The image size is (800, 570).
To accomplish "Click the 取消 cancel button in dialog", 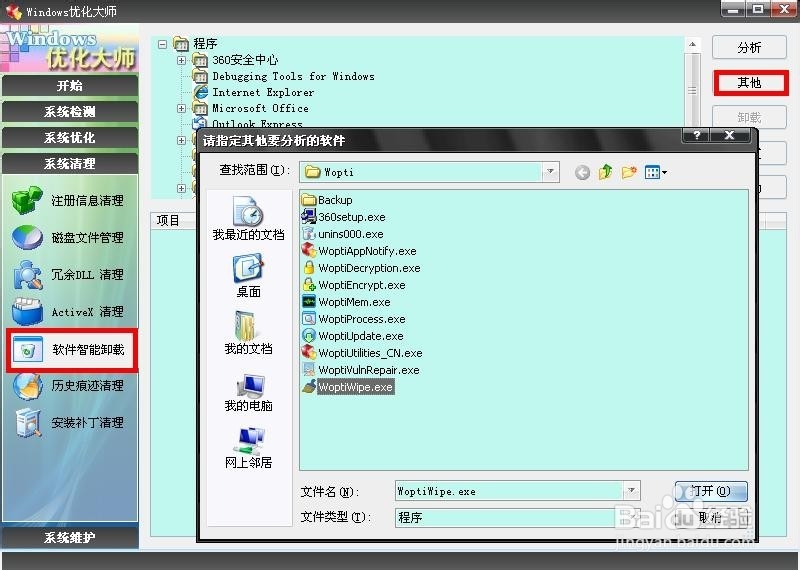I will 711,517.
